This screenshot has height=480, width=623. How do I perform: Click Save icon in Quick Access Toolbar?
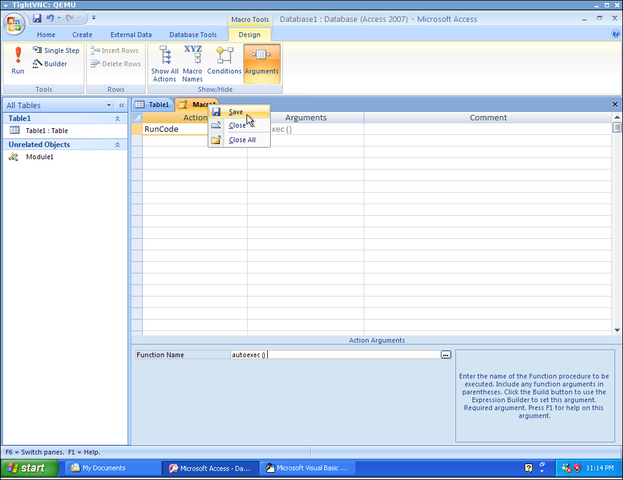pyautogui.click(x=37, y=18)
